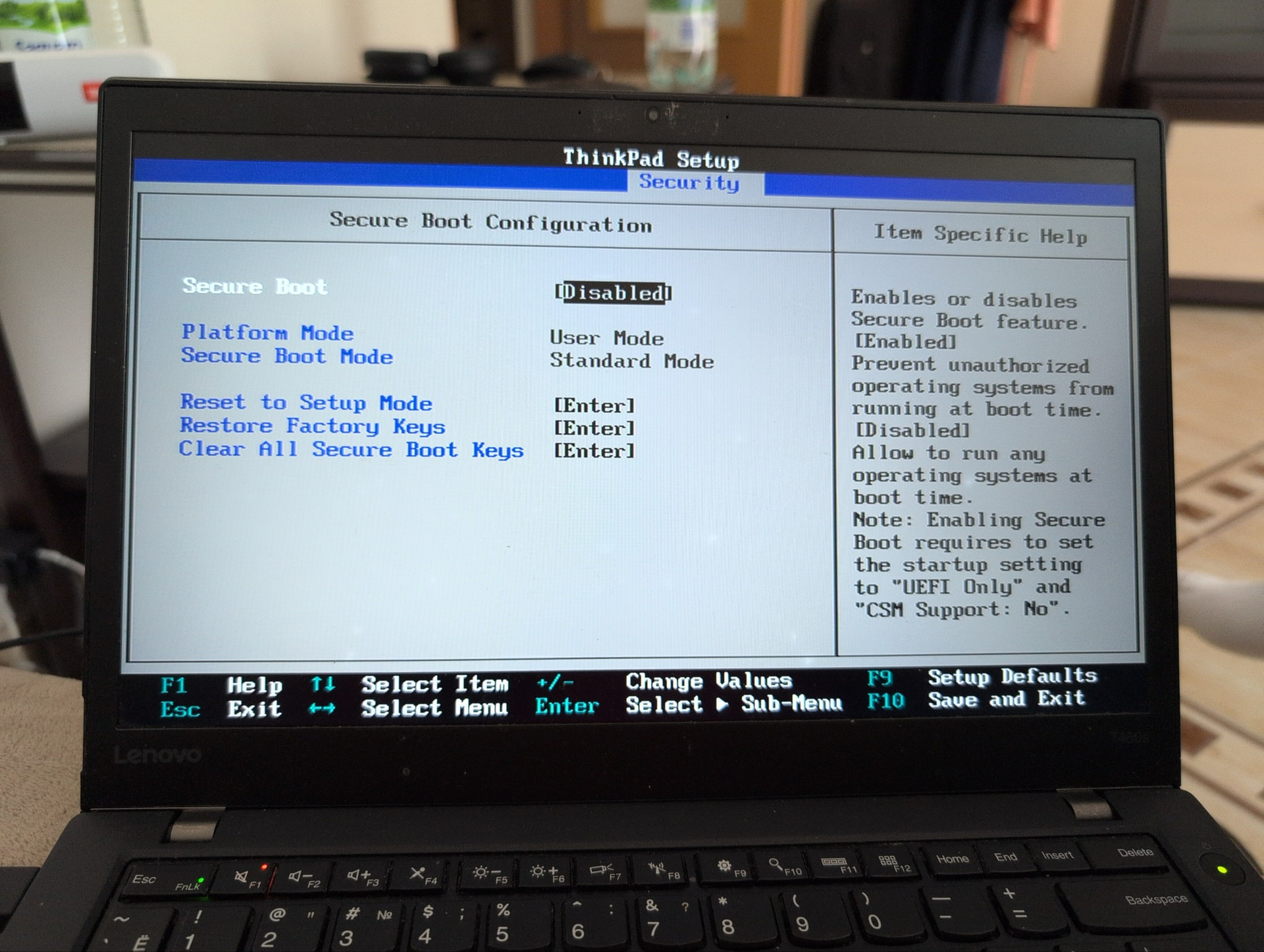Click the F10 Save and Exit hint
Image resolution: width=1264 pixels, height=952 pixels.
coord(976,699)
